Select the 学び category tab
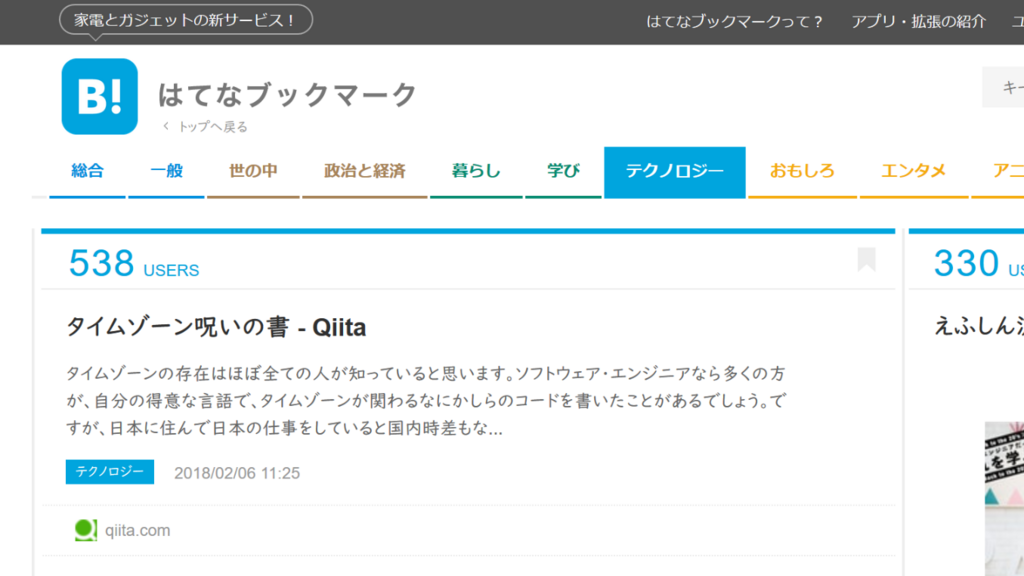The image size is (1024, 576). (x=563, y=172)
